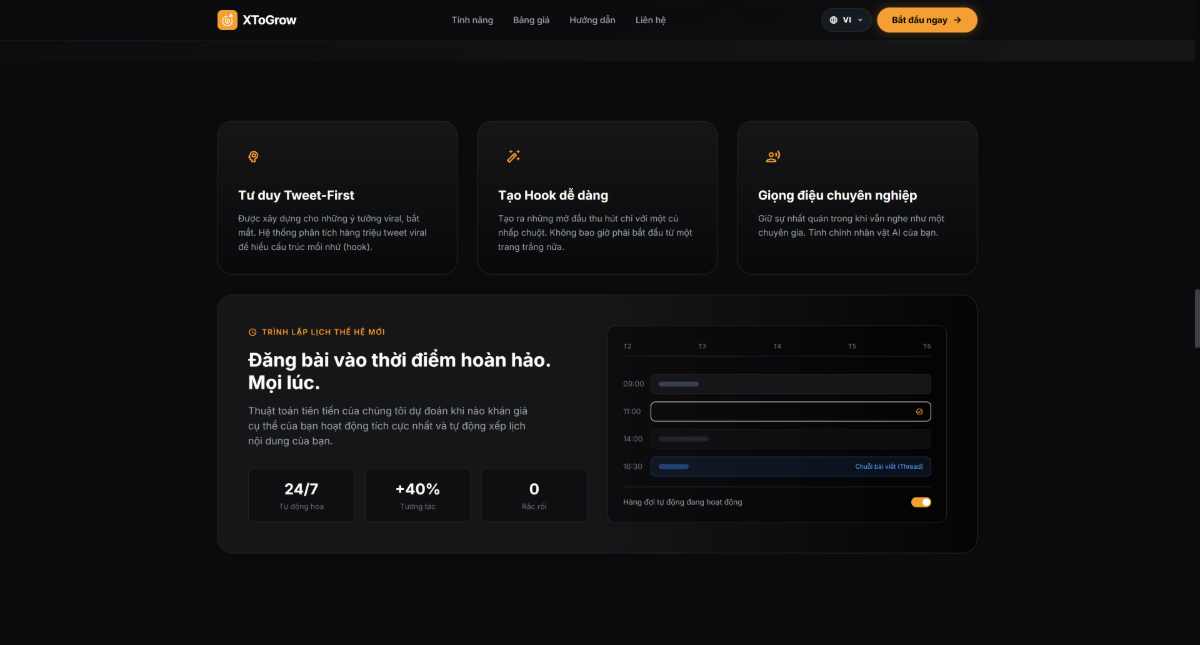1200x645 pixels.
Task: Click the Liên hệ navigation link
Action: [650, 19]
